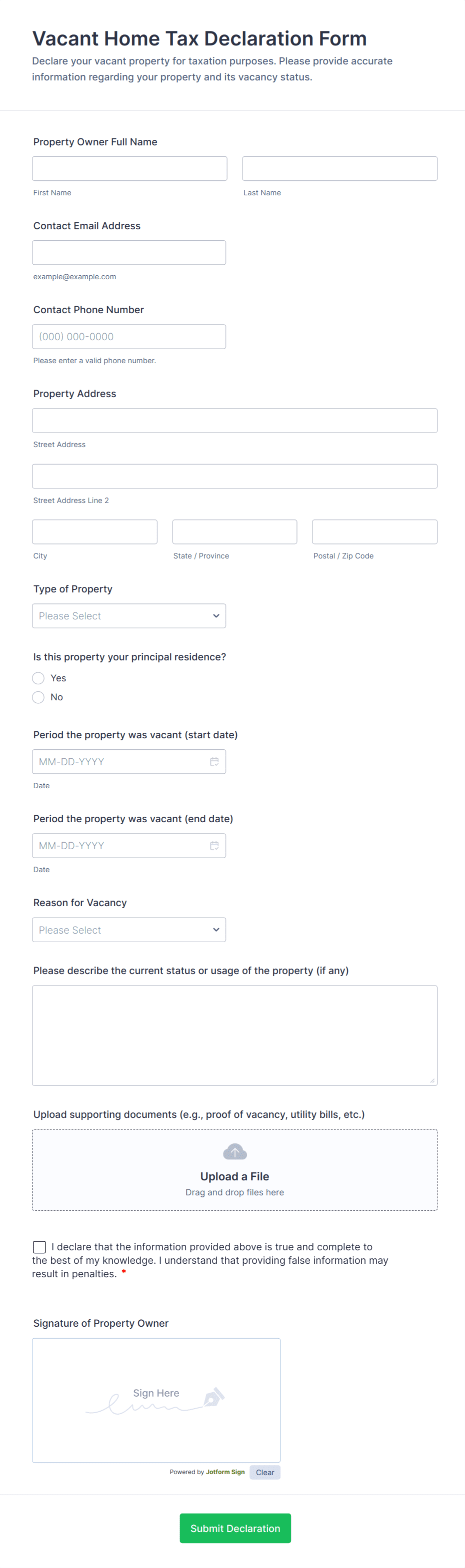Click the Last Name text box
The width and height of the screenshot is (465, 1568).
(x=339, y=169)
